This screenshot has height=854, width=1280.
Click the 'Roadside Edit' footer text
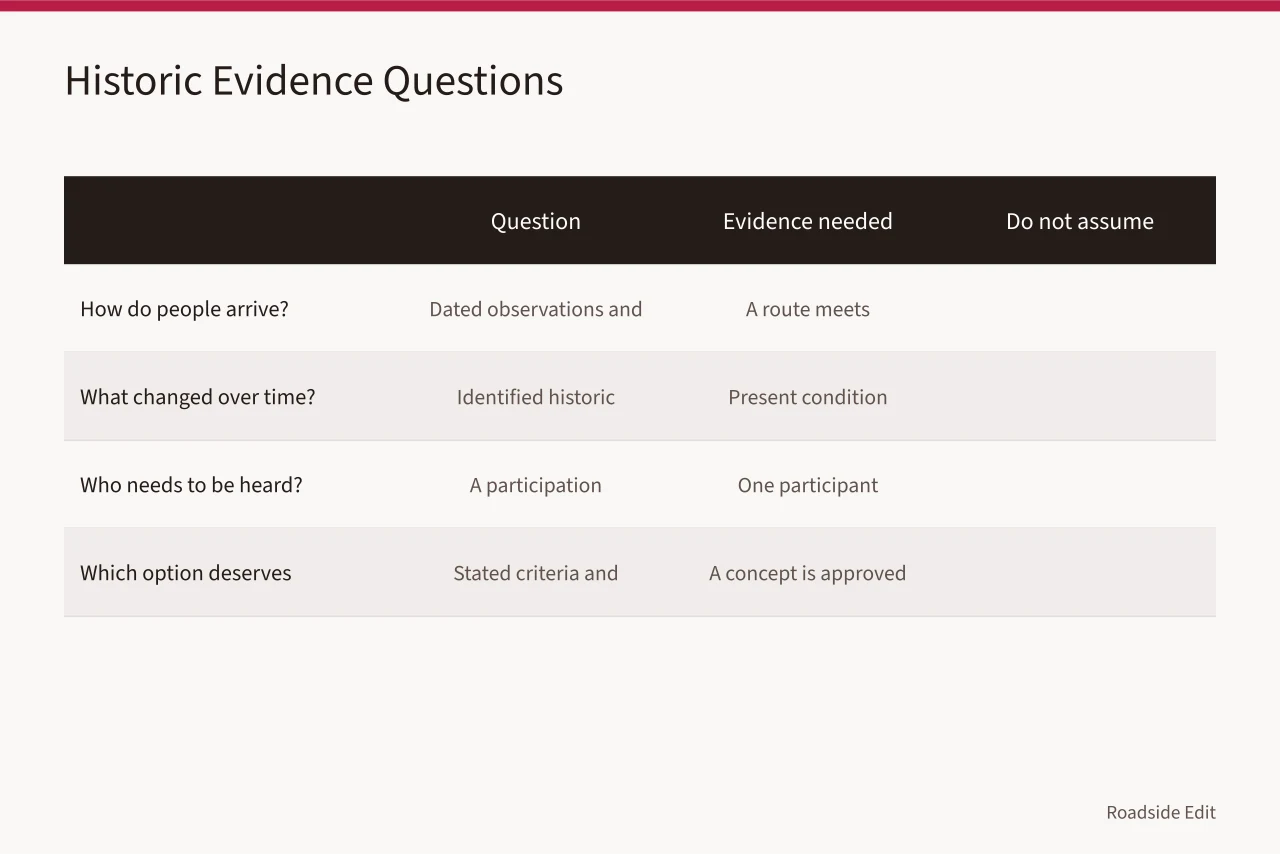(1161, 812)
